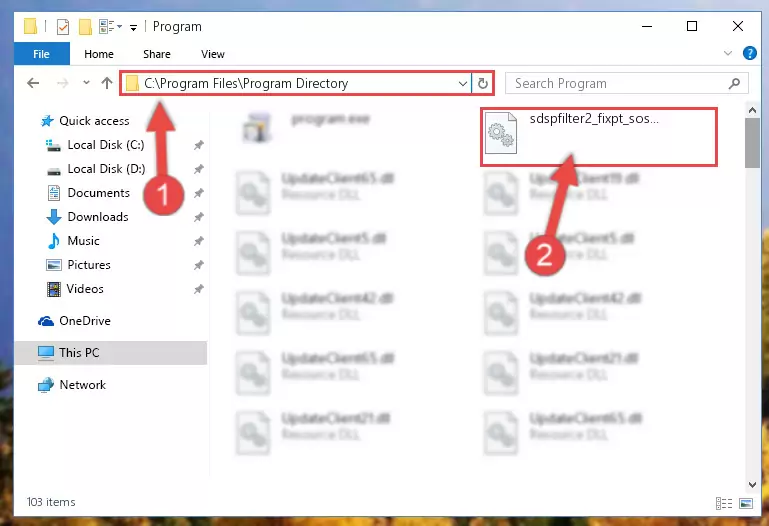The height and width of the screenshot is (526, 769).
Task: Open the recent locations dropdown arrow
Action: pyautogui.click(x=86, y=83)
